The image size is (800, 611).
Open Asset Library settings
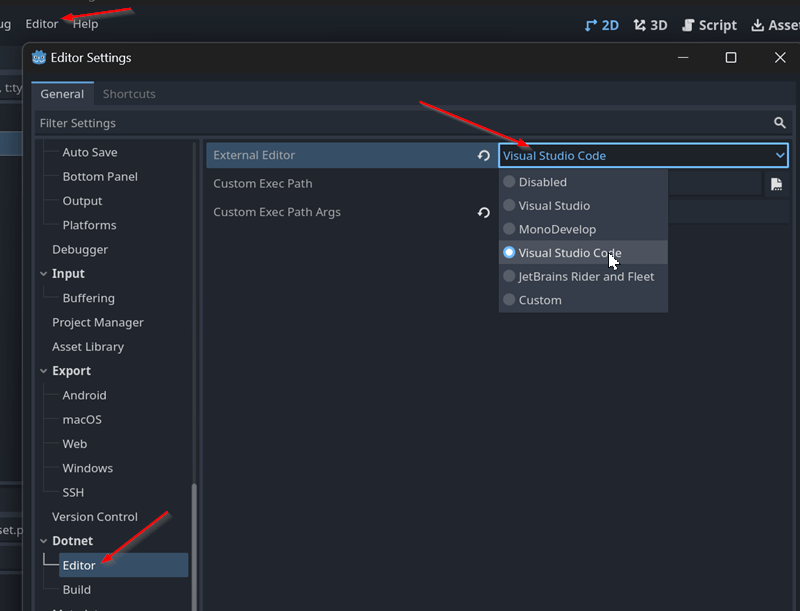click(88, 347)
